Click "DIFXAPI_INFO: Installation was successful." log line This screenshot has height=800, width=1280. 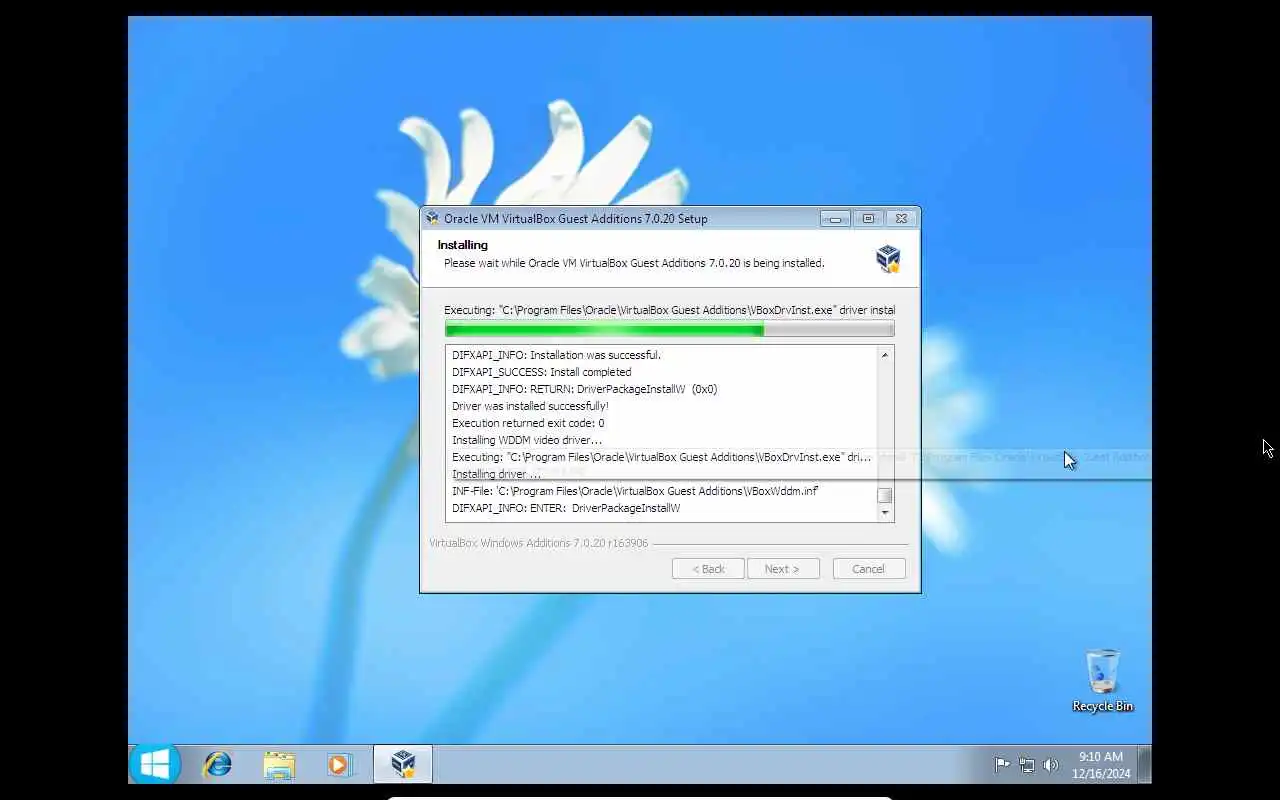click(x=556, y=355)
